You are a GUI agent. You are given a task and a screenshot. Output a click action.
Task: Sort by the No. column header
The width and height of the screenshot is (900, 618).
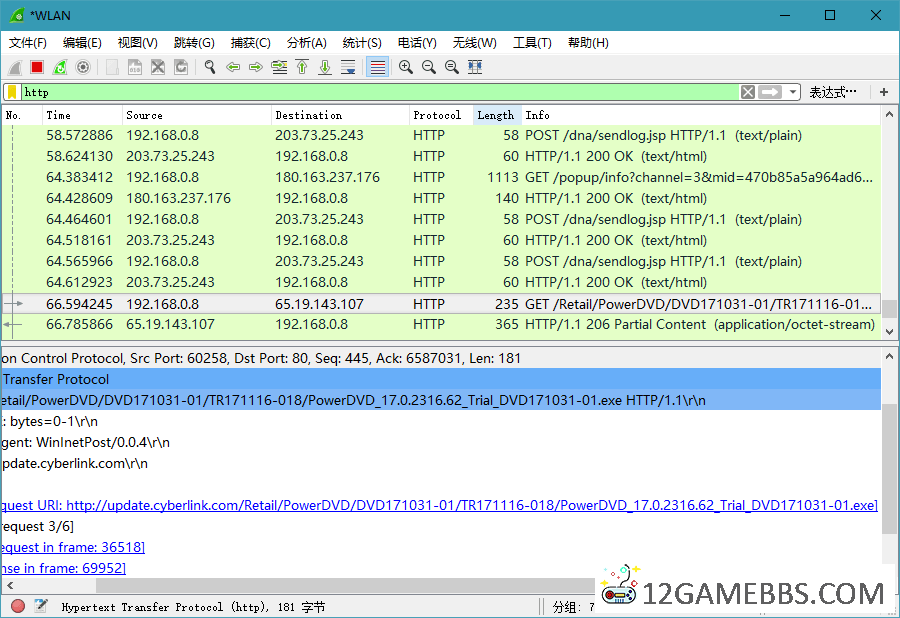point(22,115)
